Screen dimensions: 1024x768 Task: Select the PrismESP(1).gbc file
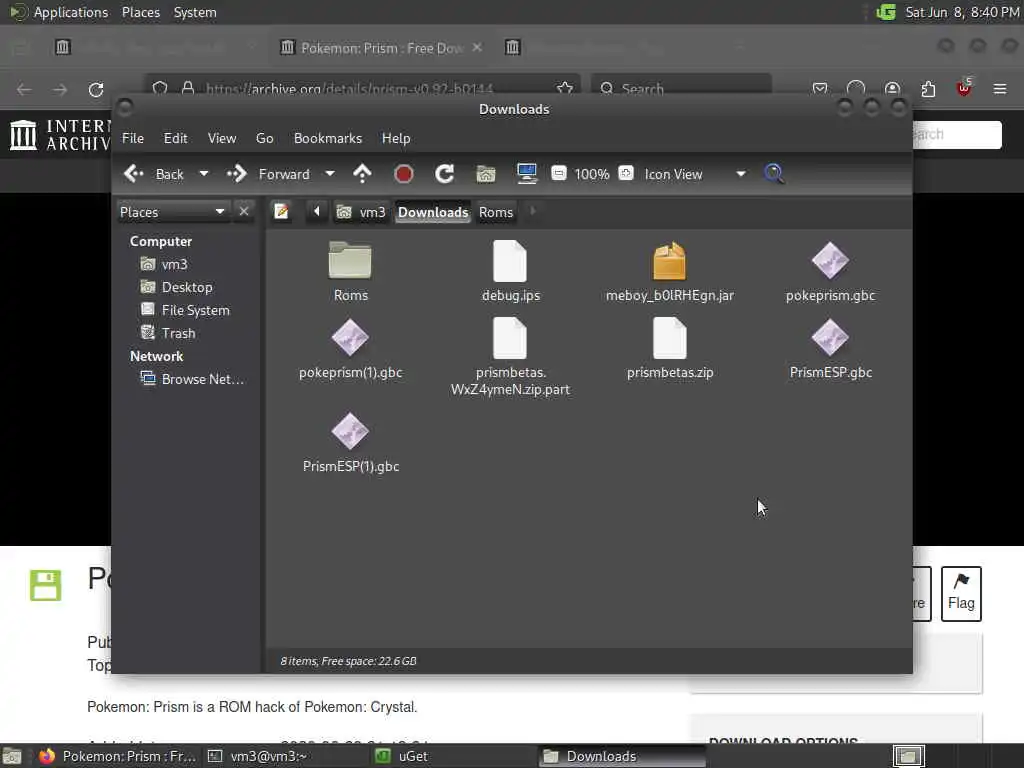350,432
